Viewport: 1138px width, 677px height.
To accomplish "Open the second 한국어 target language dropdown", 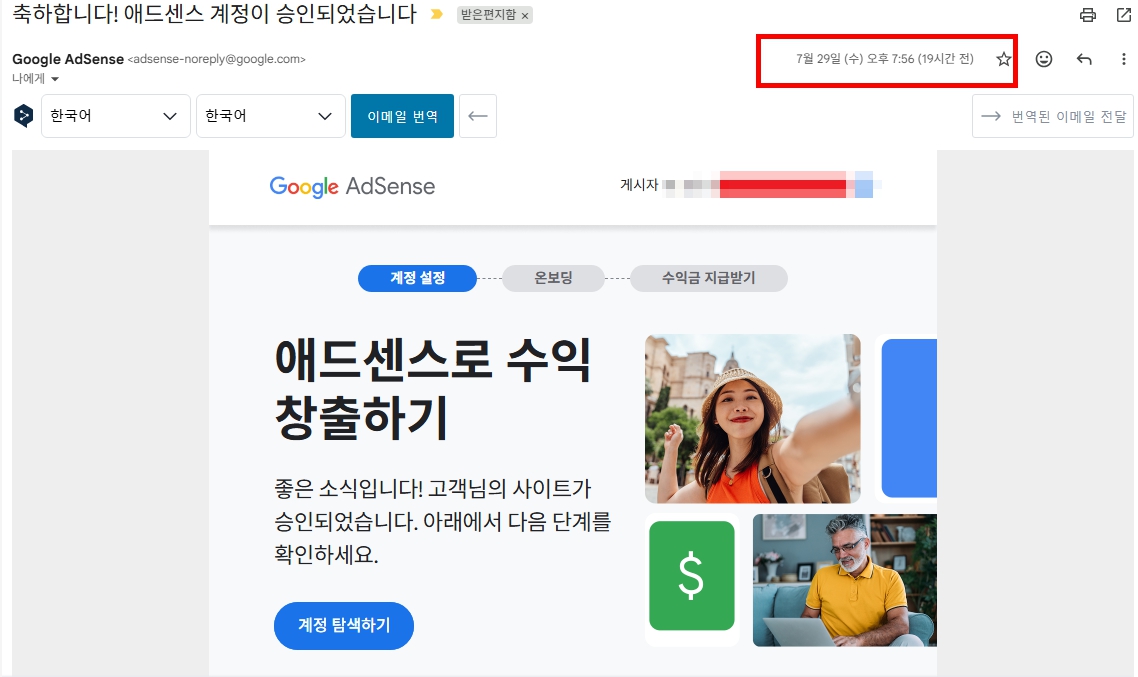I will [x=271, y=115].
